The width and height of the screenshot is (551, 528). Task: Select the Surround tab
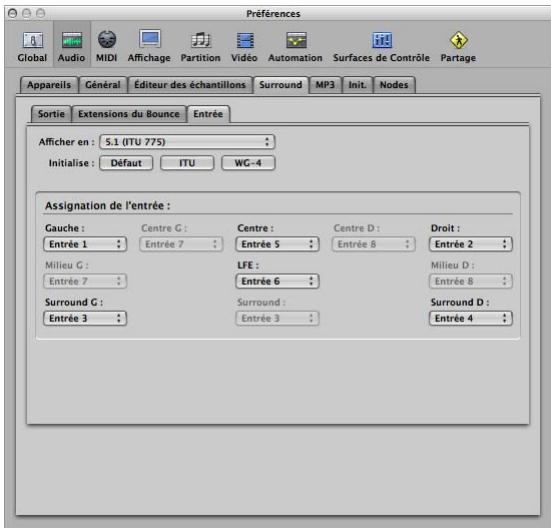(280, 85)
